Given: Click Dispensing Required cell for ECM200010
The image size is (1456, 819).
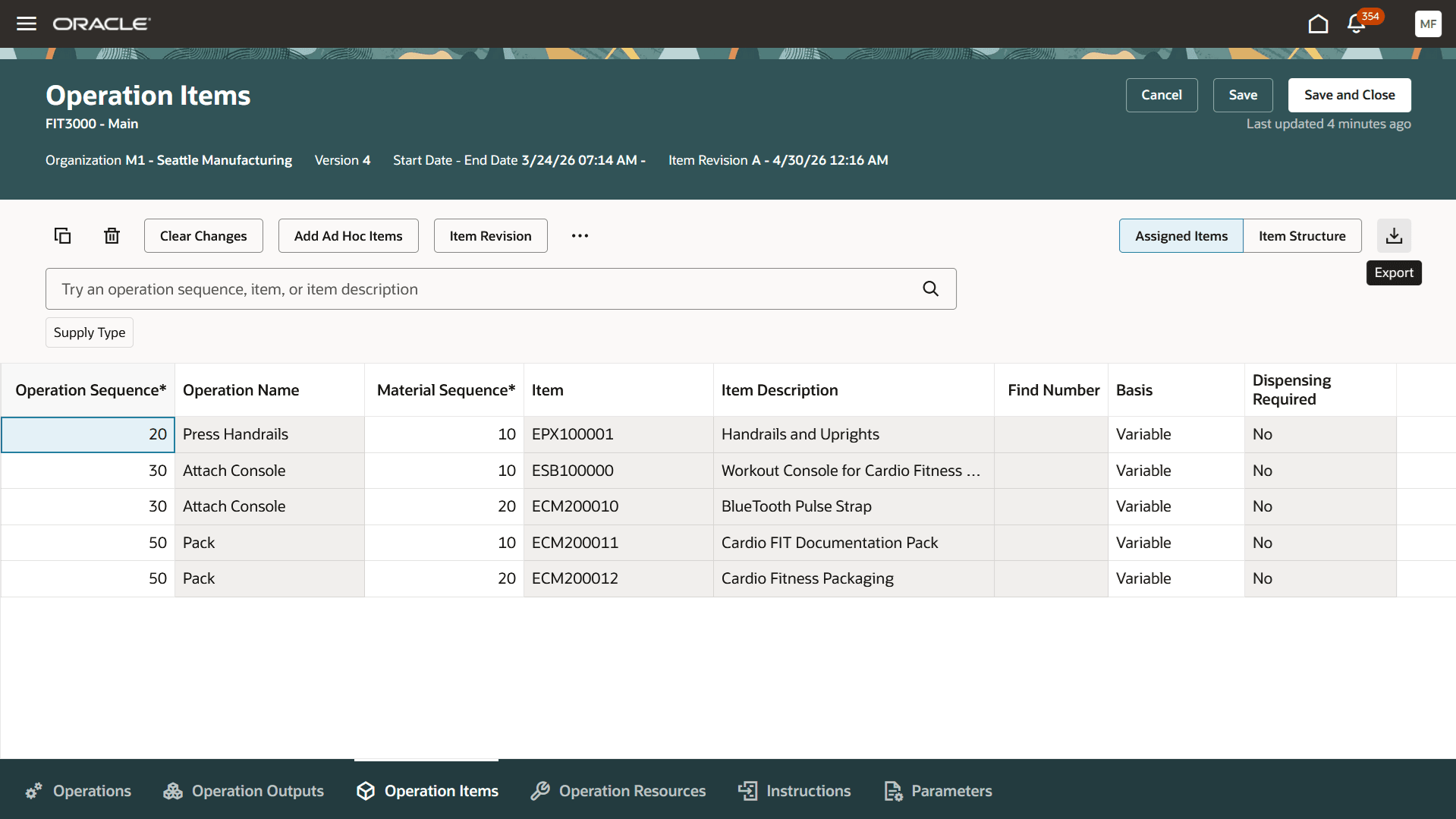Looking at the screenshot, I should 1321,506.
